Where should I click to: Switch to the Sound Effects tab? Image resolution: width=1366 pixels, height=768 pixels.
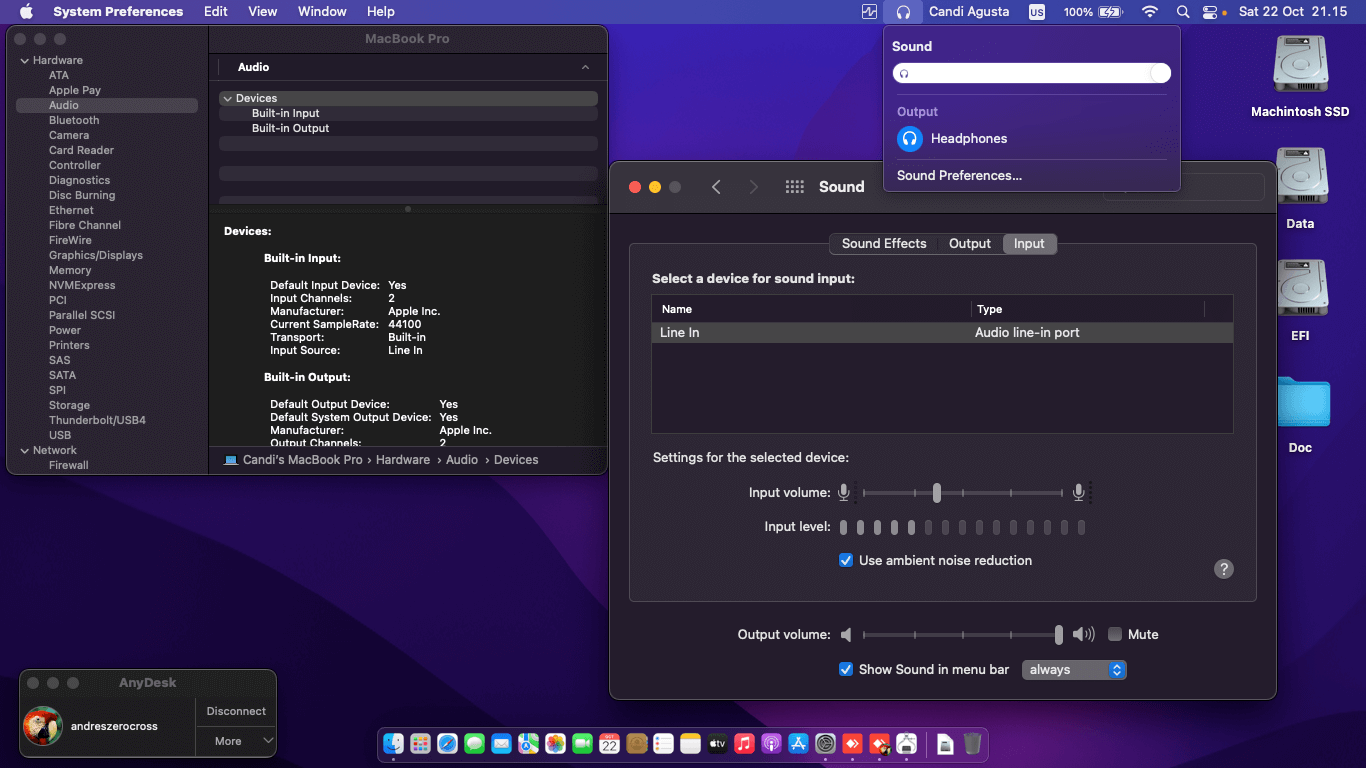[884, 244]
